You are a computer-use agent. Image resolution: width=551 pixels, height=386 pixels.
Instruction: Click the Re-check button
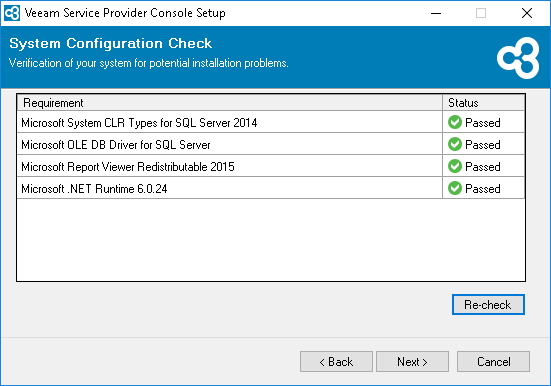click(488, 304)
